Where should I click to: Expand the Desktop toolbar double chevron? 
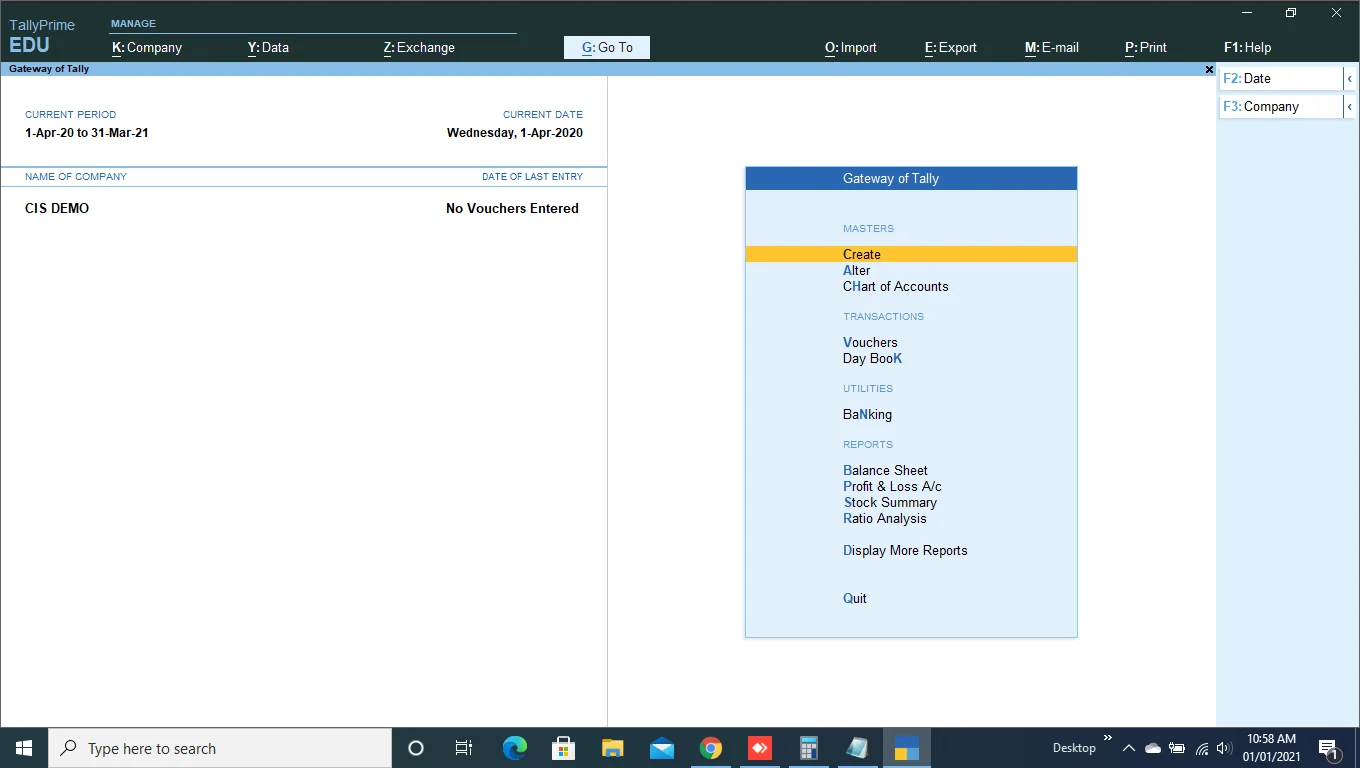1108,739
